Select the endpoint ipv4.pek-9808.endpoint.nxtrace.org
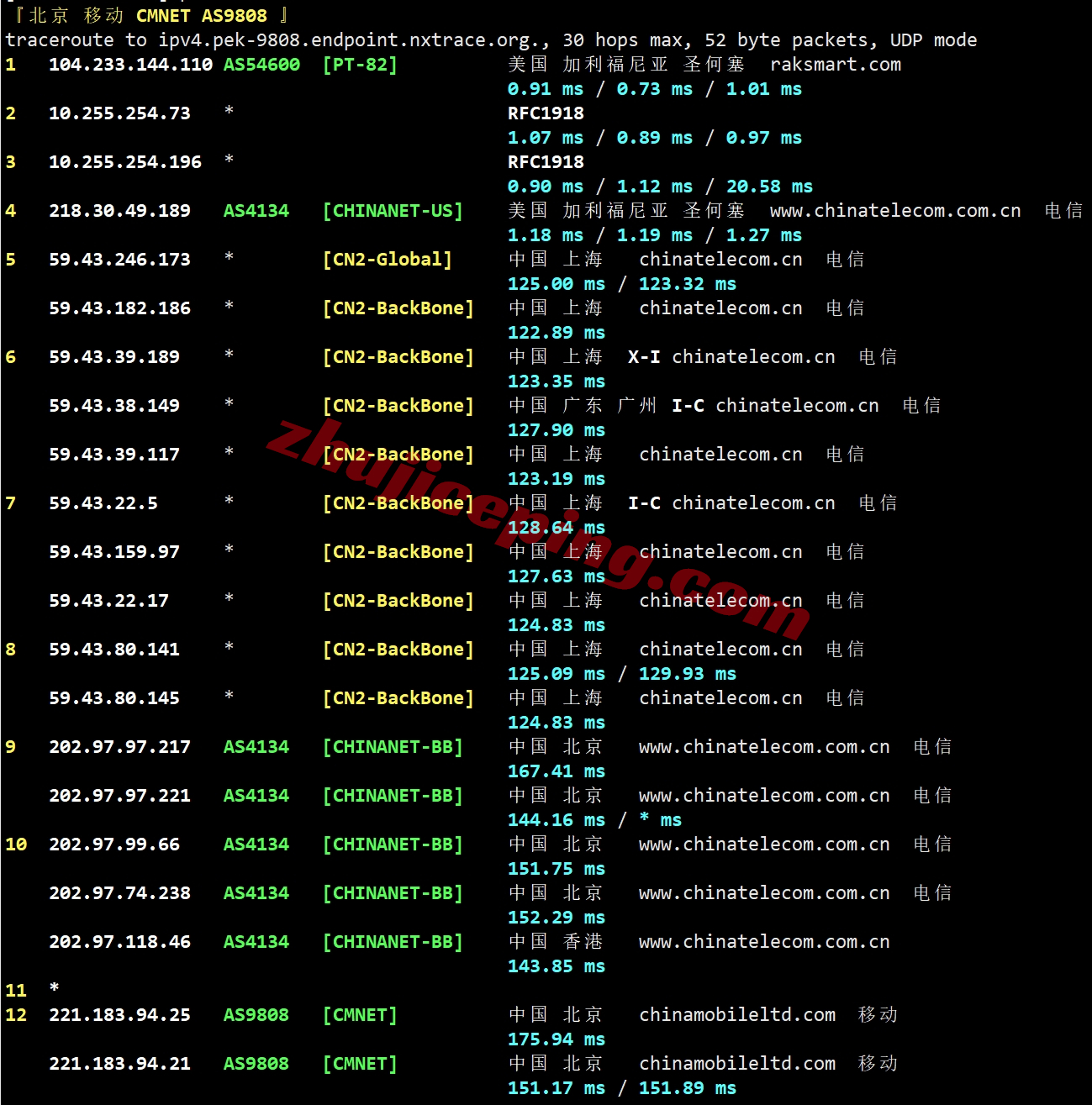 coord(349,40)
